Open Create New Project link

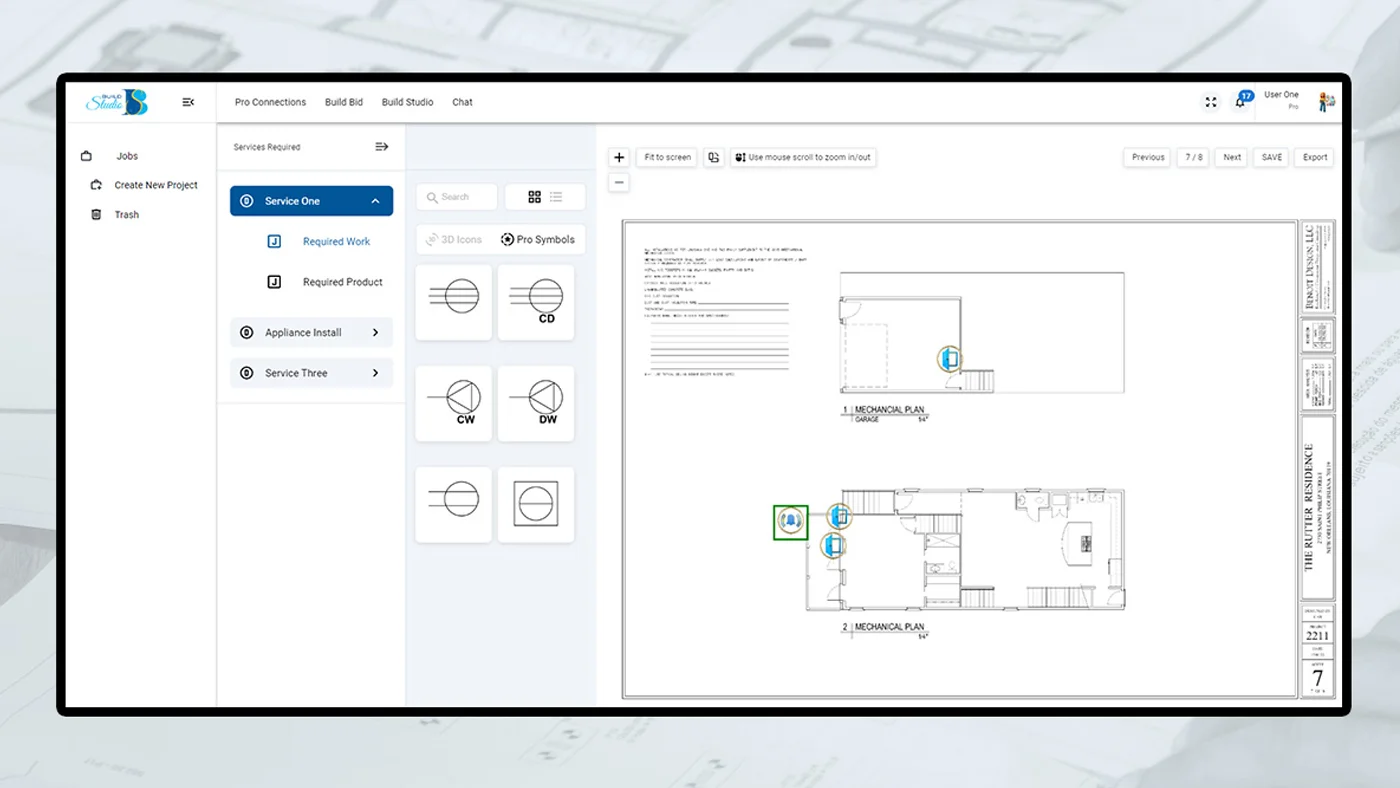click(156, 185)
